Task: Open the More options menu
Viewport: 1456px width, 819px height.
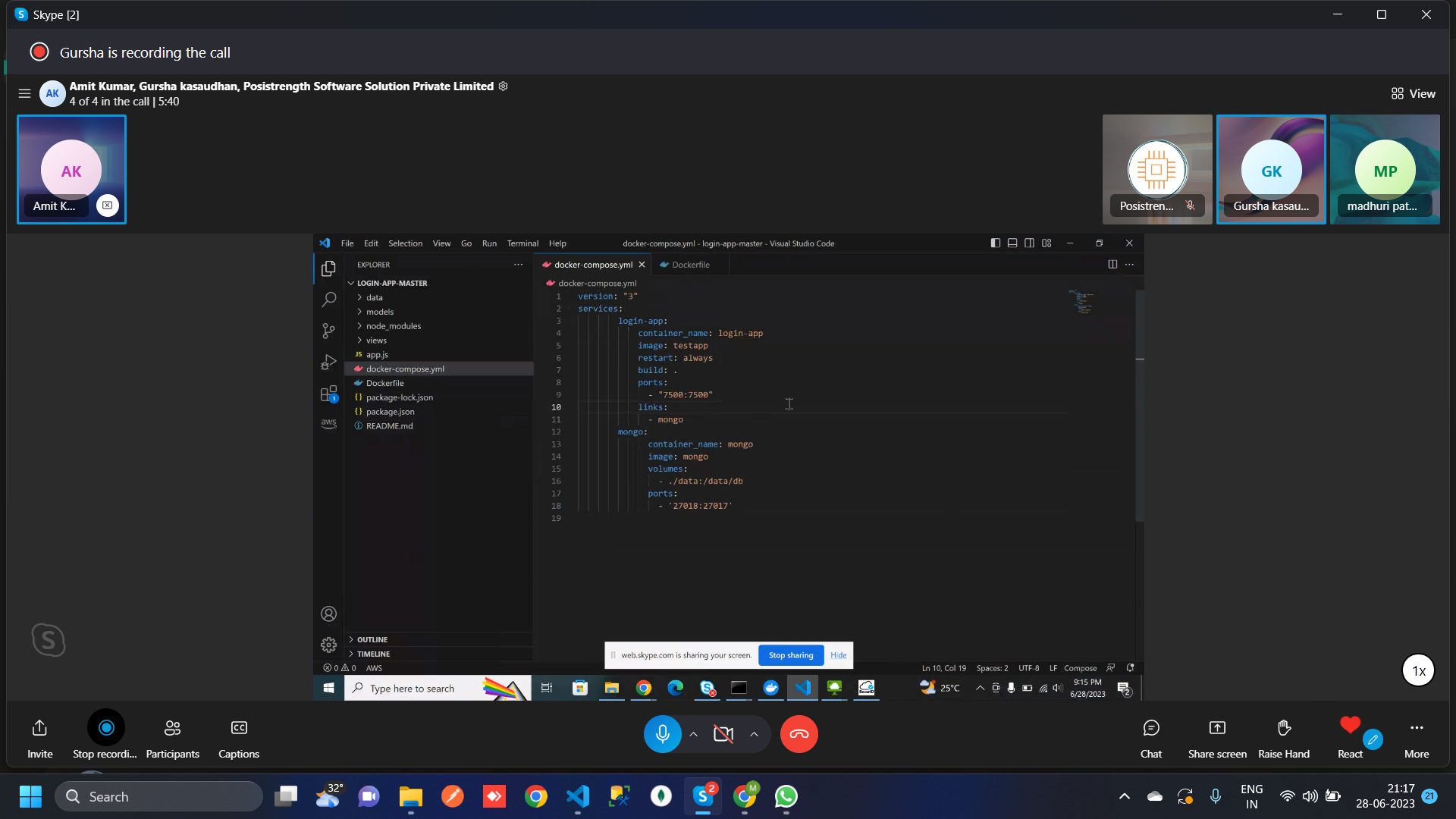Action: coord(1417,738)
